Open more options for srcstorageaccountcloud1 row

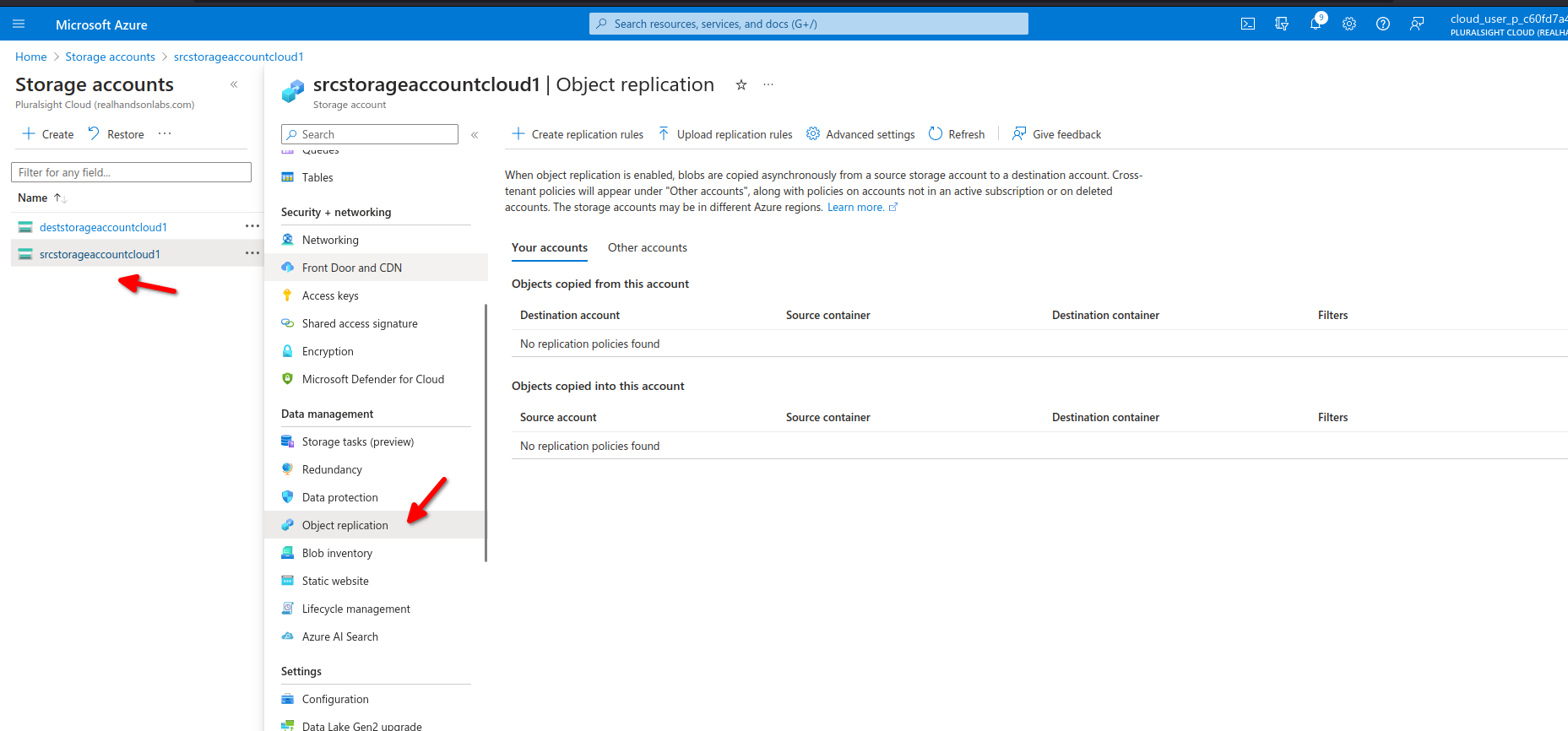click(x=252, y=253)
